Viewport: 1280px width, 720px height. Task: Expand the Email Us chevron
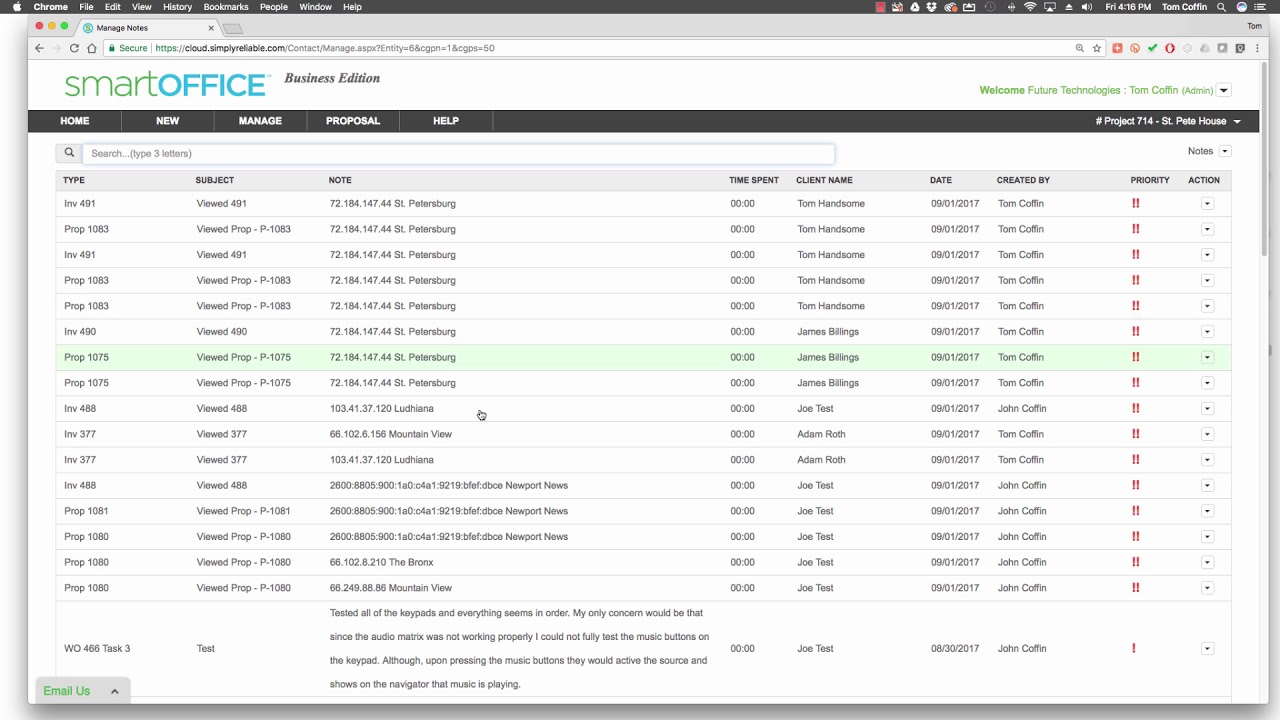click(114, 691)
